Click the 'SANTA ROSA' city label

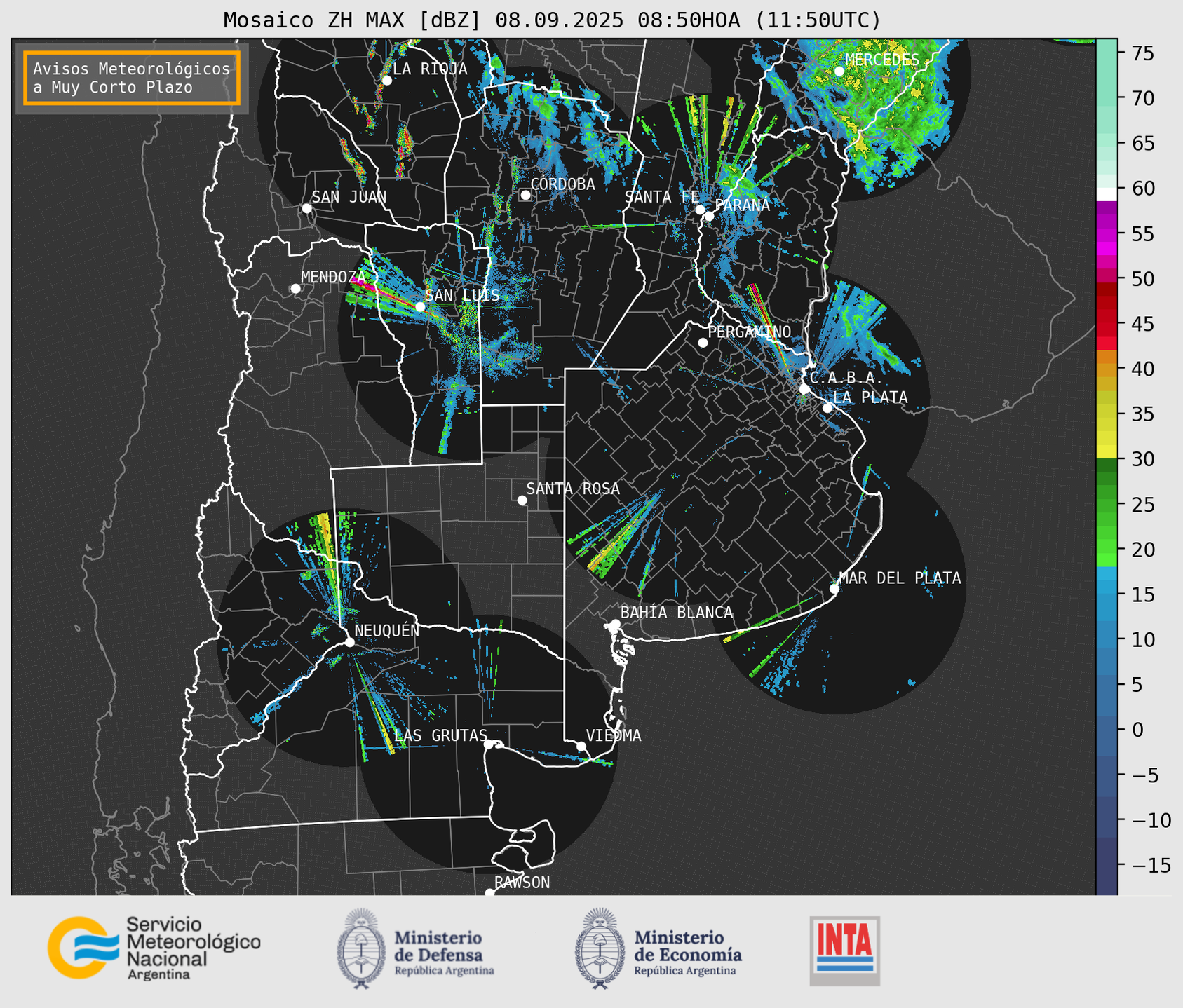[x=573, y=489]
